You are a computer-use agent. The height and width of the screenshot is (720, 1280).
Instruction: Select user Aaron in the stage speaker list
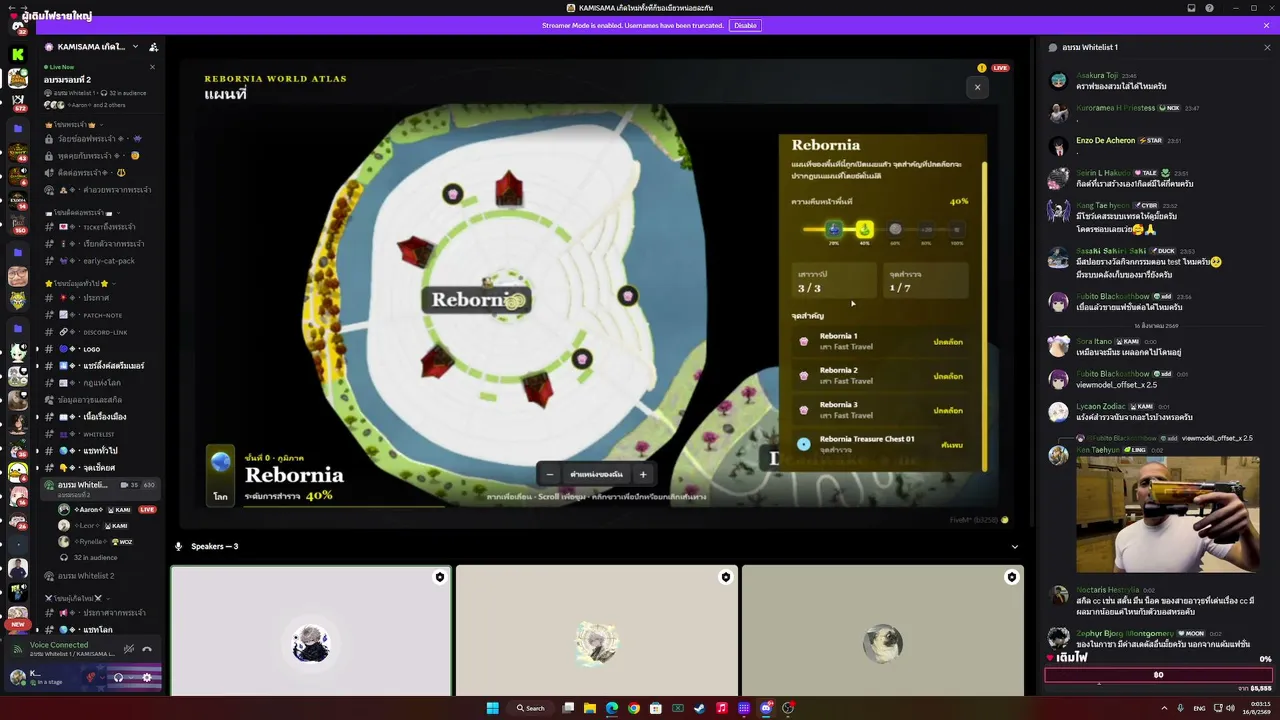(108, 509)
